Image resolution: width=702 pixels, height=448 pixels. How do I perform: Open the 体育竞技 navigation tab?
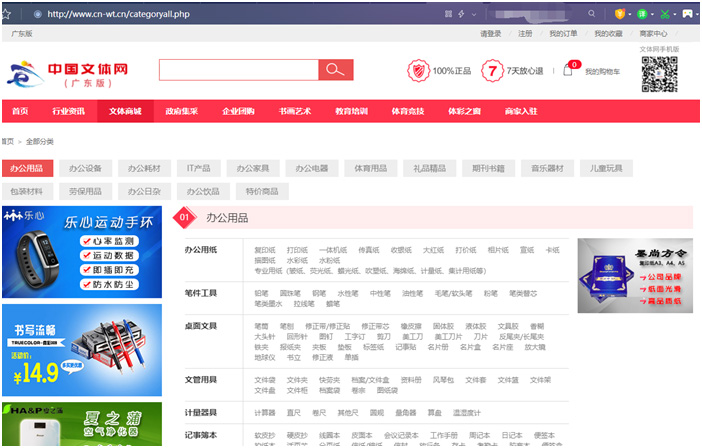(x=407, y=111)
